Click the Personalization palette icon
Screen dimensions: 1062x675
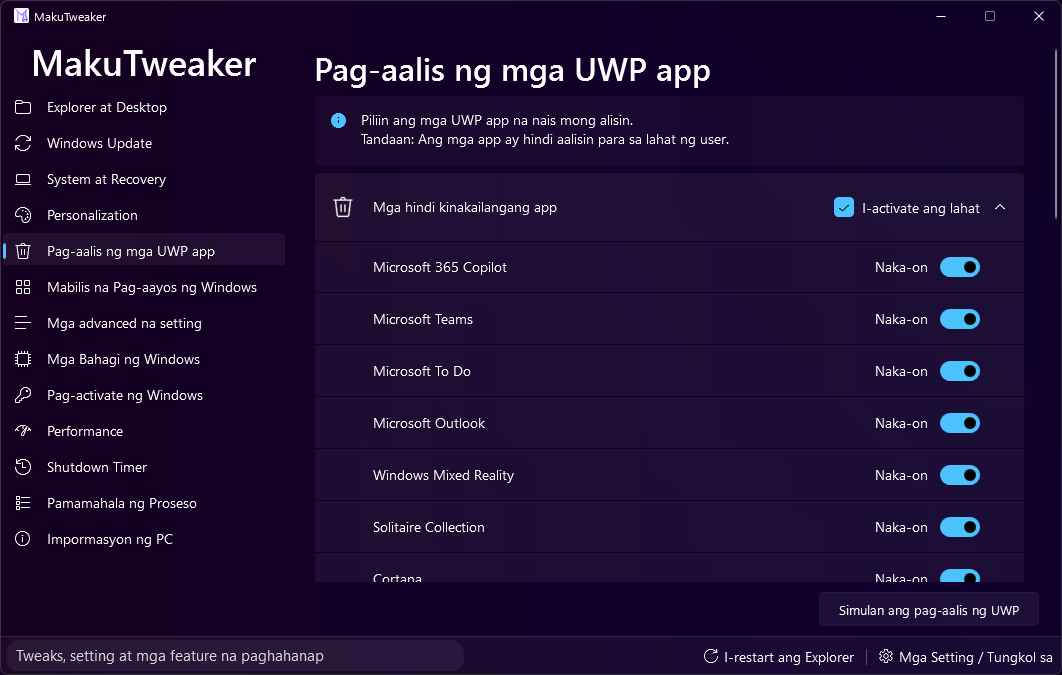23,215
